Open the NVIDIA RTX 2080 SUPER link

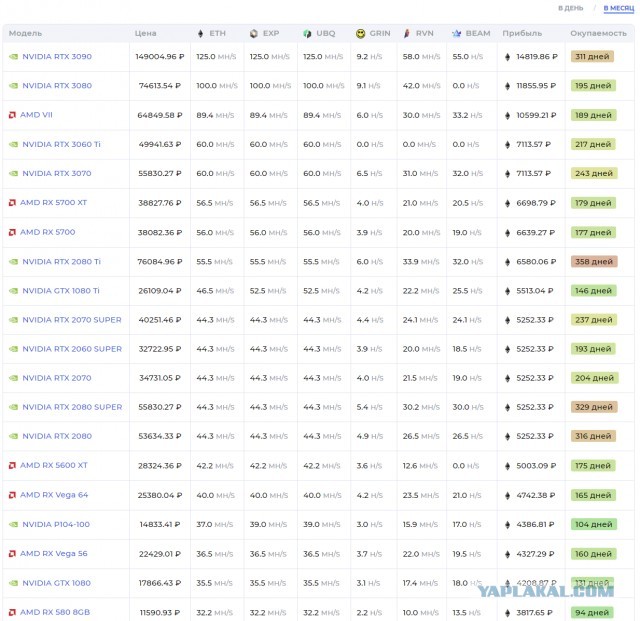tap(72, 407)
